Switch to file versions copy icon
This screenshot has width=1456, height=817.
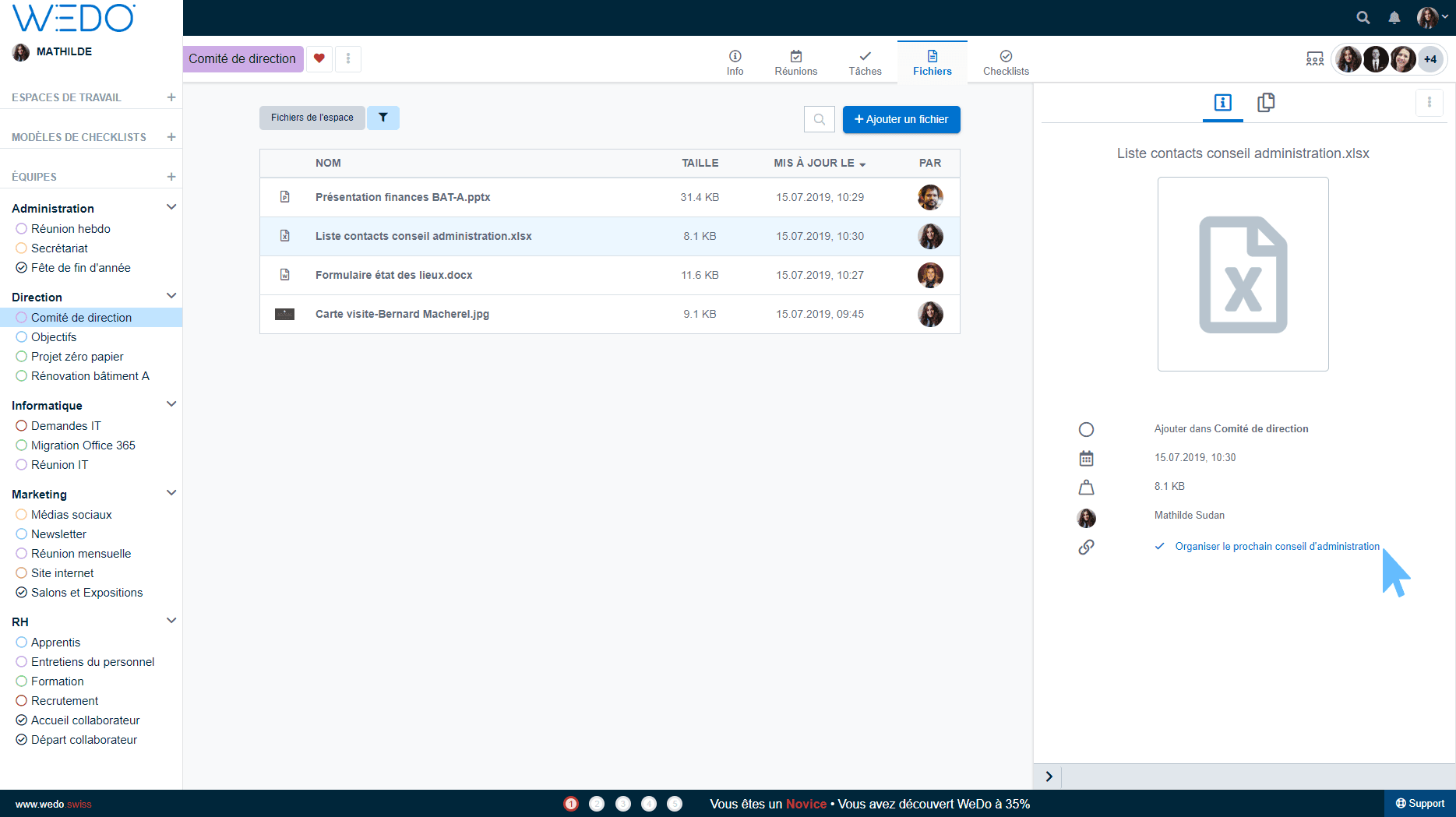point(1266,102)
